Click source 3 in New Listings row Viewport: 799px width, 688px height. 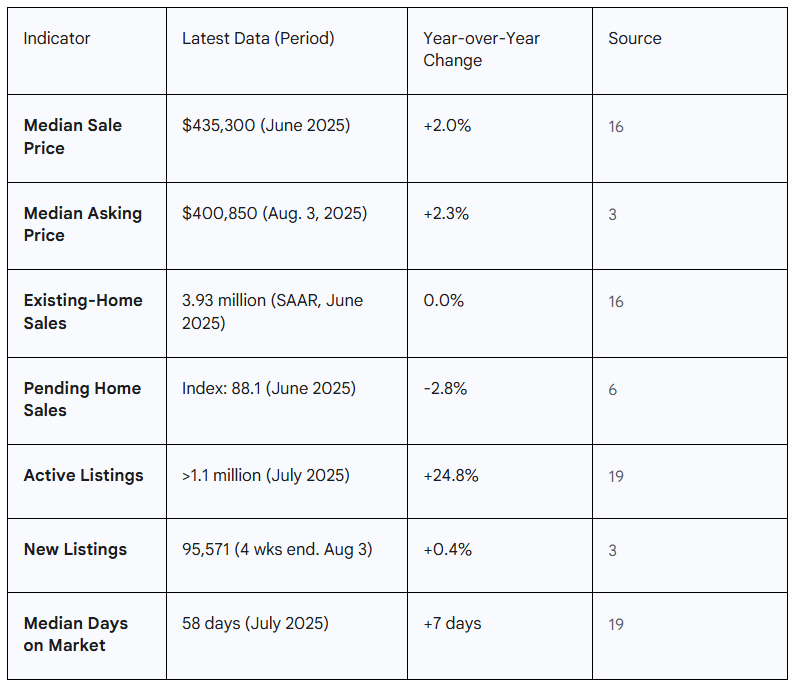click(613, 550)
